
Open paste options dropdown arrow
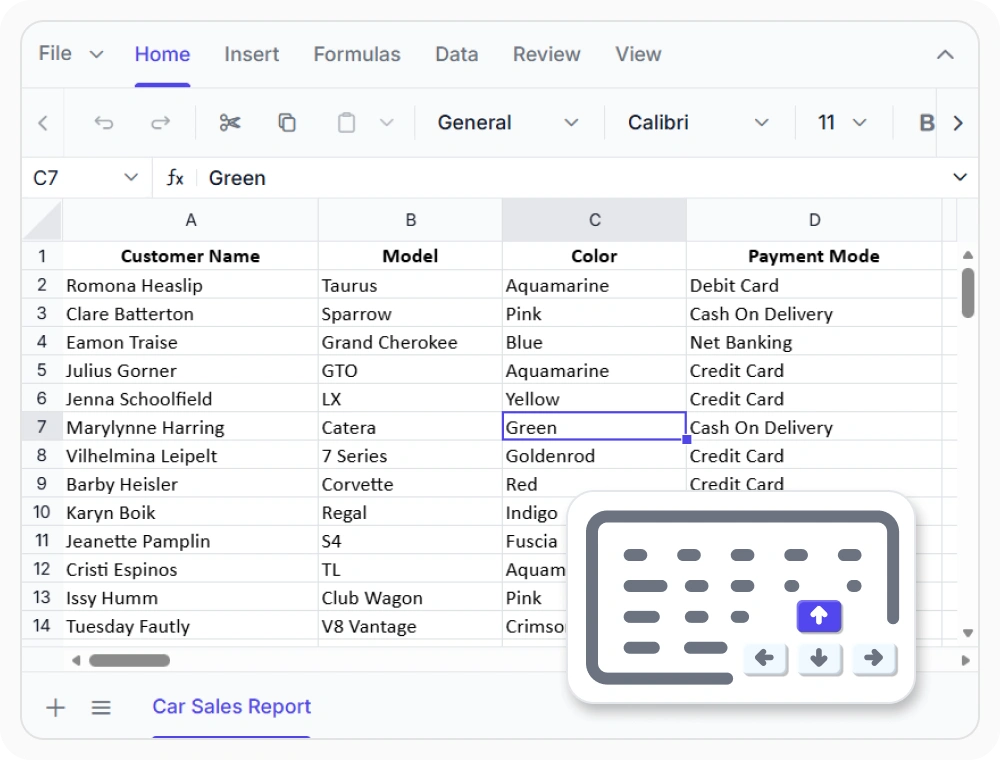(x=386, y=122)
